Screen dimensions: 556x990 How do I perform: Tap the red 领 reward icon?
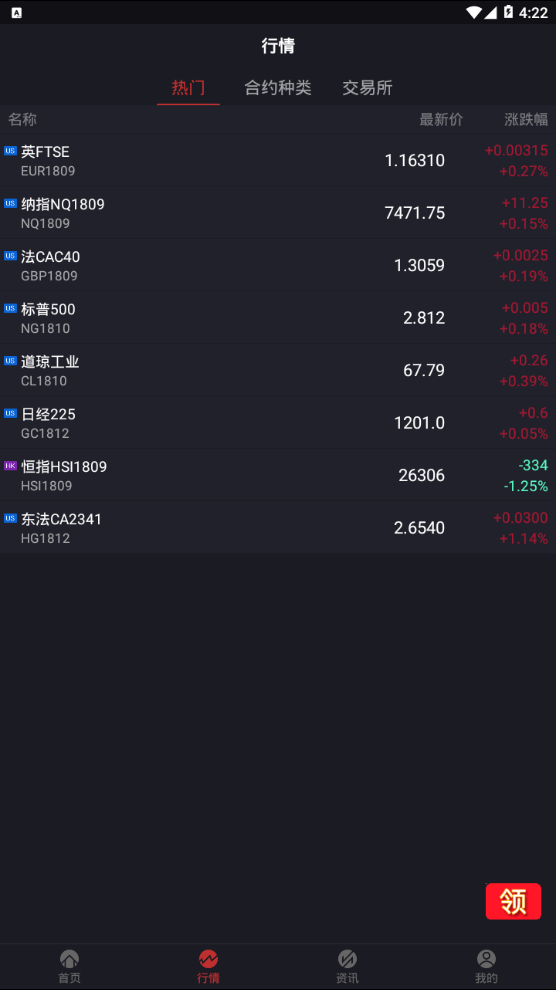513,901
